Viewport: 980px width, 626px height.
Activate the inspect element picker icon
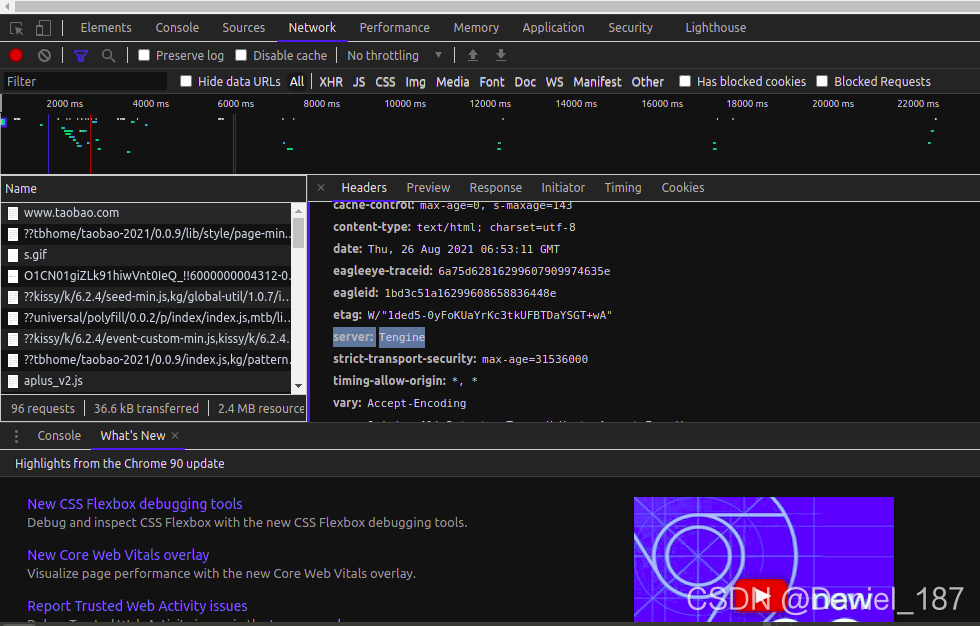point(17,28)
